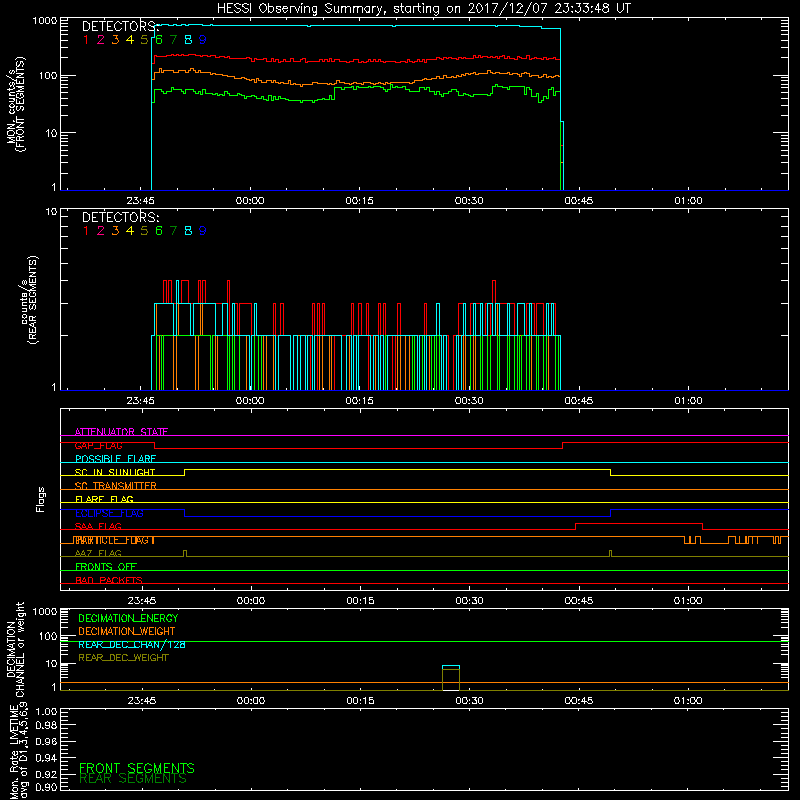The height and width of the screenshot is (800, 800).
Task: Click the DECIMATION_ENERGY legend label
Action: (128, 618)
